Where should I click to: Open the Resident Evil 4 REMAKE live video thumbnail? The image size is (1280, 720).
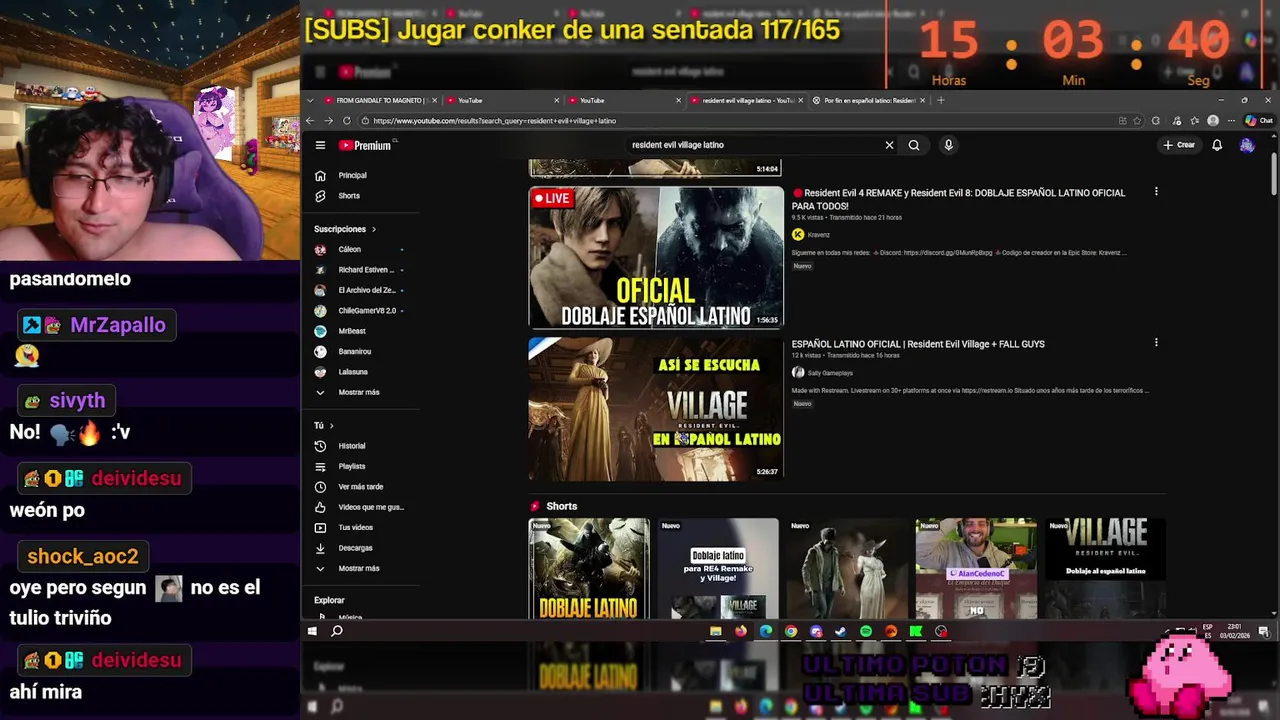(x=656, y=258)
